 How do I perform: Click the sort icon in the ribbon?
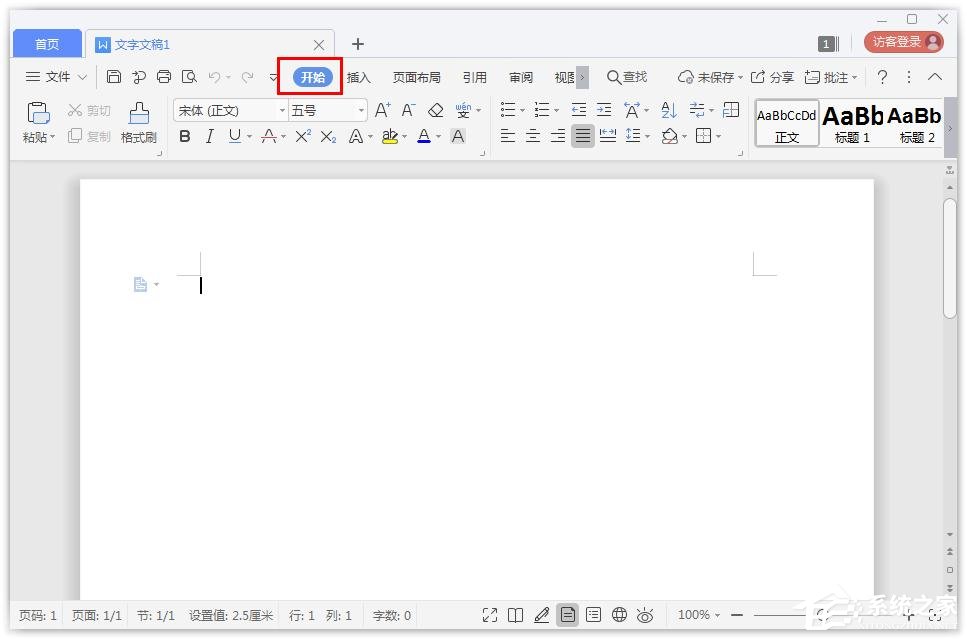(668, 110)
